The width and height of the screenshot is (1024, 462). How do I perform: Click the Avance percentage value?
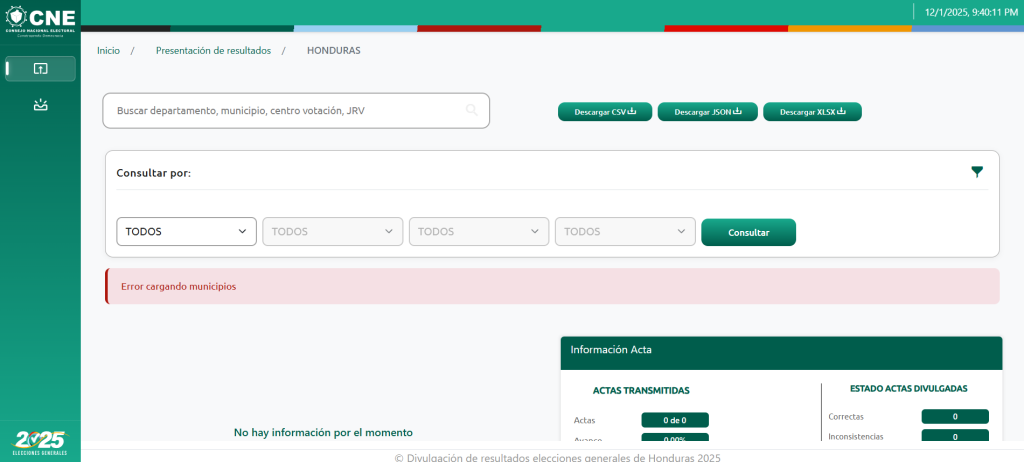click(x=675, y=437)
